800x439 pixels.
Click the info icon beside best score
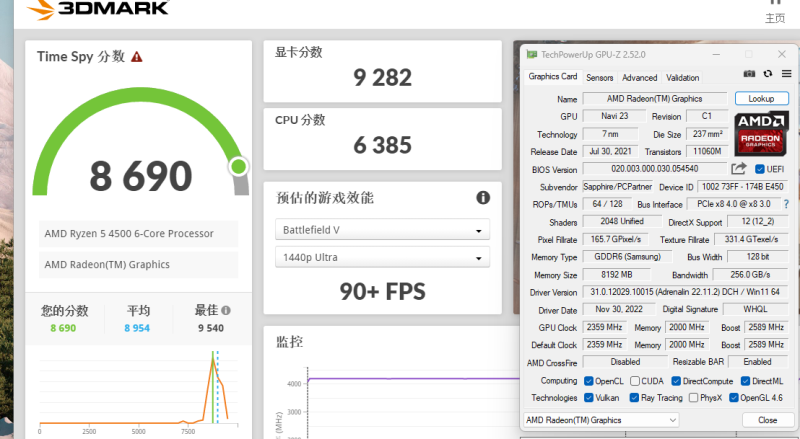tap(226, 310)
